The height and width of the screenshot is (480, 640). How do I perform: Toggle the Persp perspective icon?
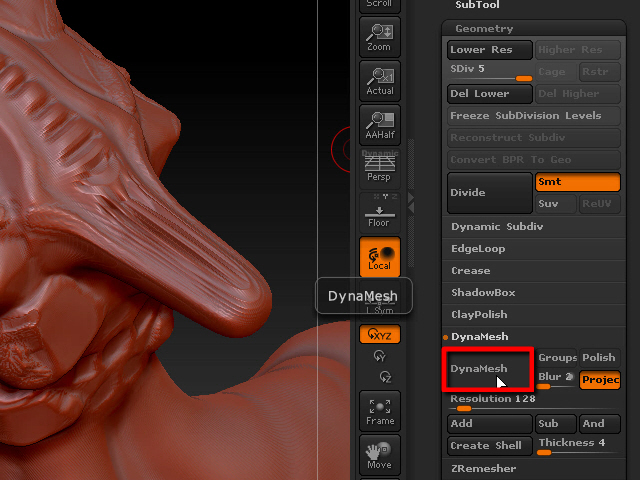380,168
